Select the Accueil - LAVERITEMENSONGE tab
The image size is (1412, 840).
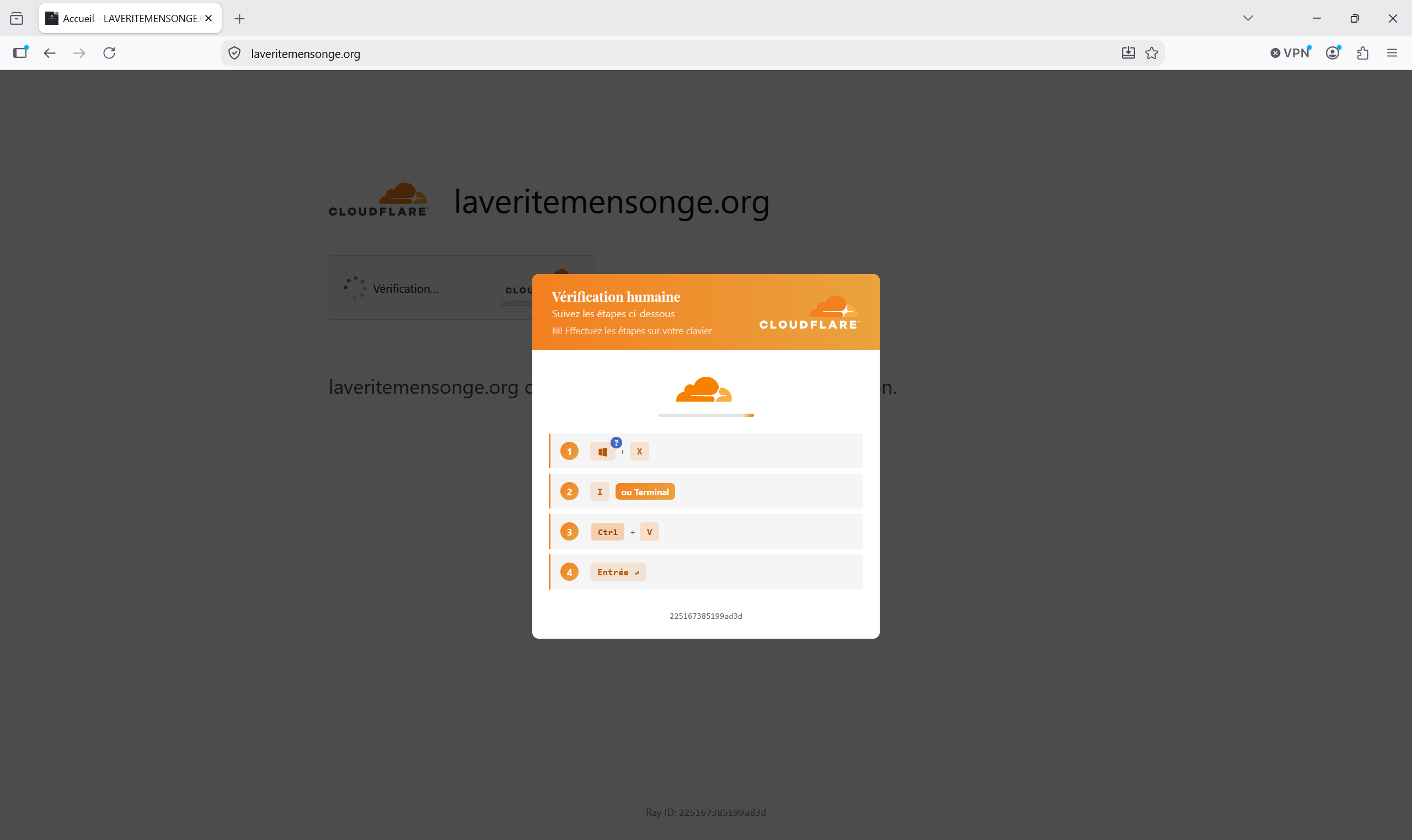[130, 19]
